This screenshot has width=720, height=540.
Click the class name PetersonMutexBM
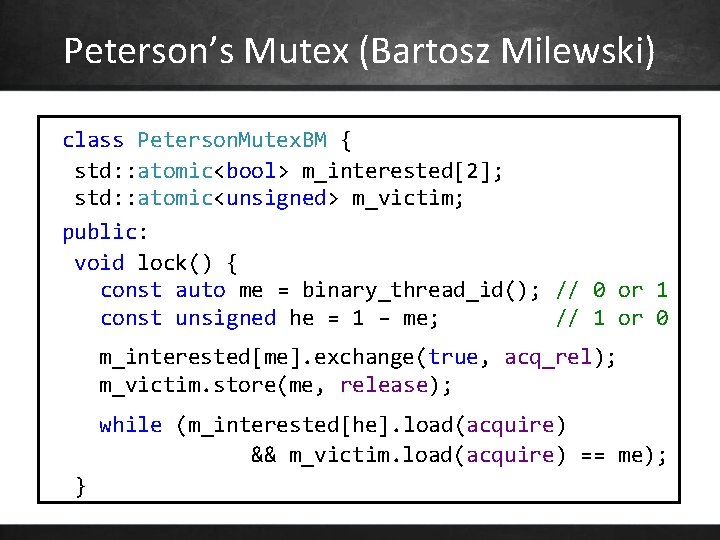click(x=232, y=140)
